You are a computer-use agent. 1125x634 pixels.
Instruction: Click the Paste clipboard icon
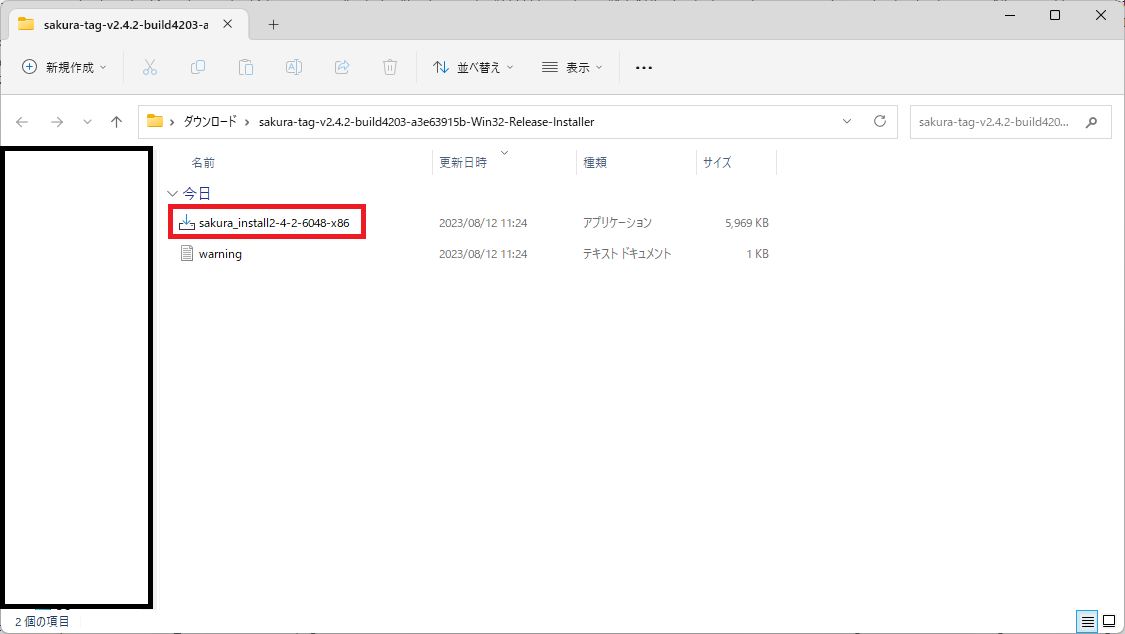(246, 67)
